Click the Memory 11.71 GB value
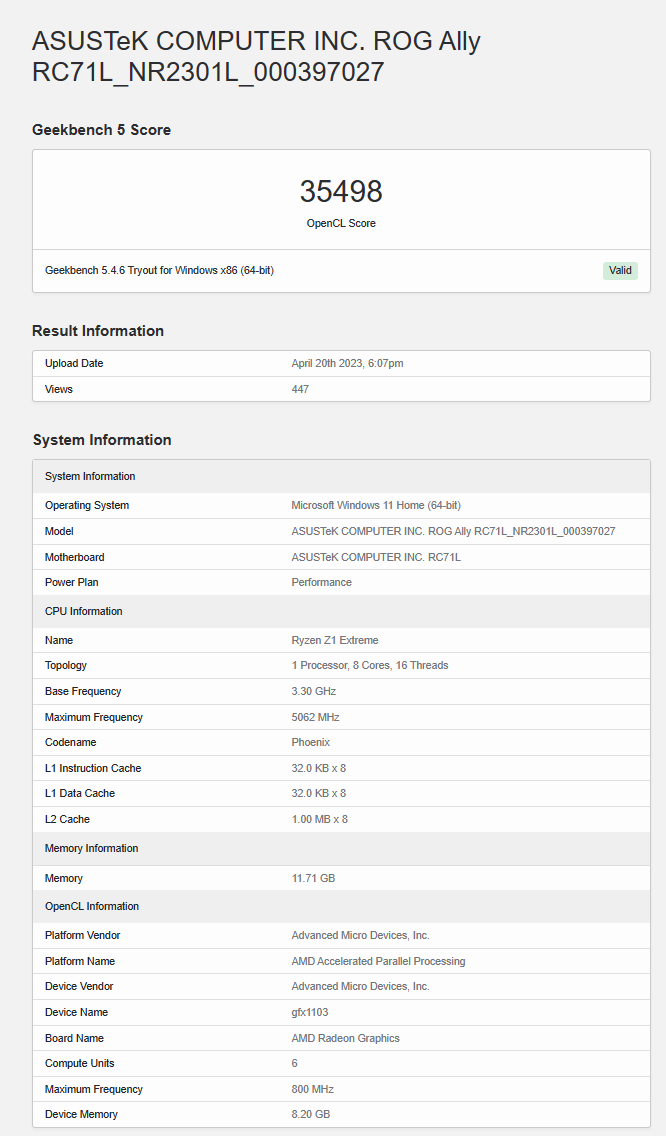Image resolution: width=666 pixels, height=1136 pixels. pyautogui.click(x=313, y=878)
